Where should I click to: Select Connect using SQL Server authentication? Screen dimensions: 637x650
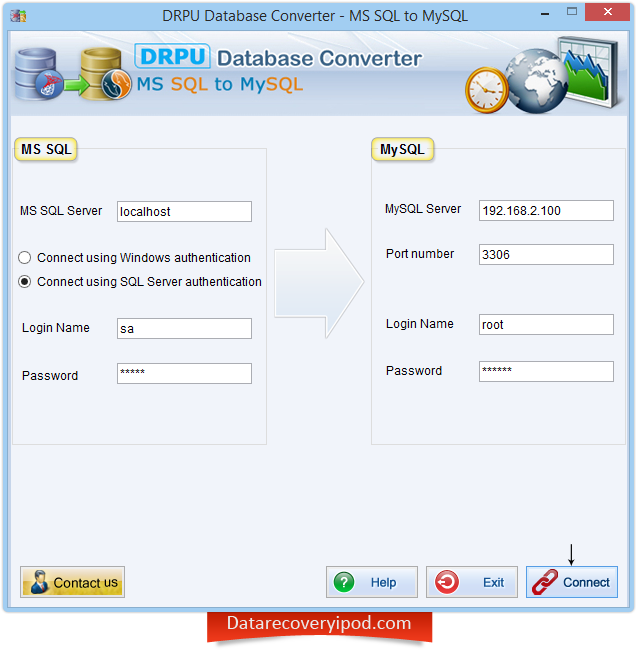(140, 281)
